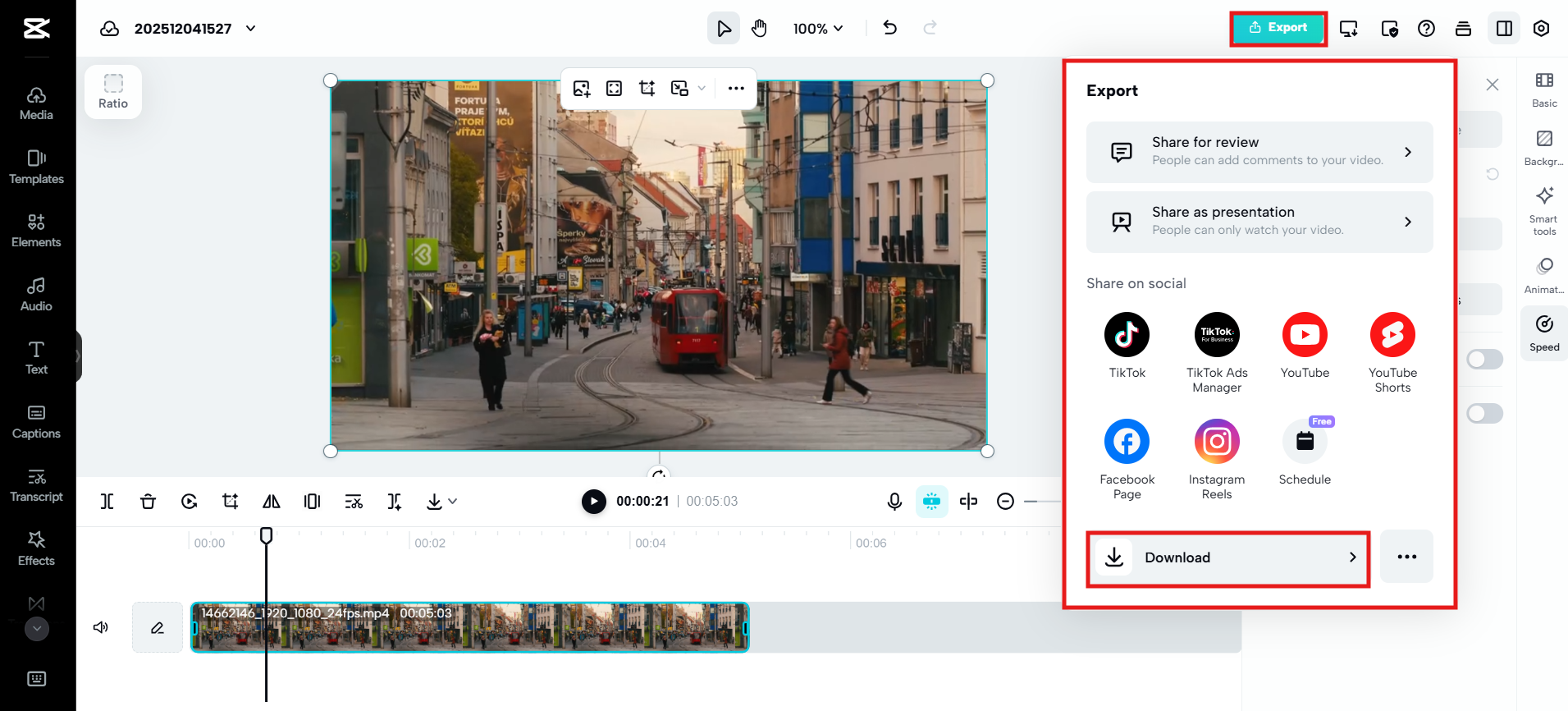Open more export options ellipsis
The width and height of the screenshot is (1568, 711).
(x=1406, y=557)
